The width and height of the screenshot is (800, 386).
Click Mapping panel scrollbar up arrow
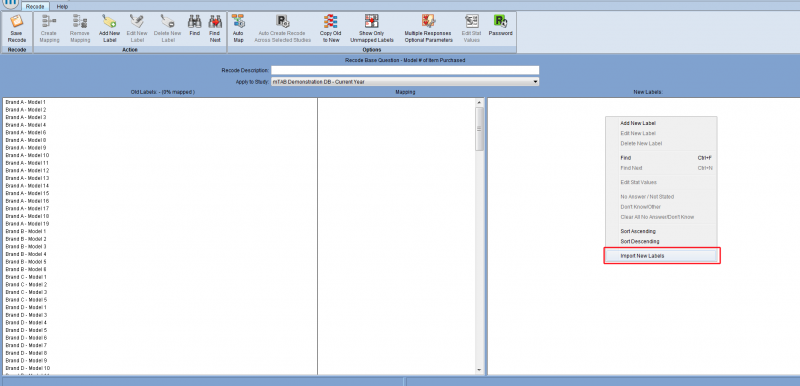click(x=479, y=102)
